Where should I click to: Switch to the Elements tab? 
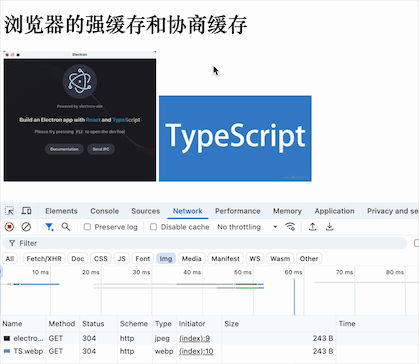pyautogui.click(x=61, y=211)
